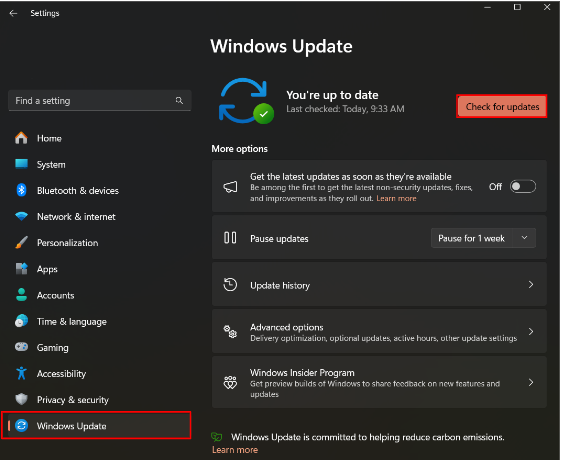The image size is (561, 460).
Task: Click the Bluetooth icon in sidebar
Action: pyautogui.click(x=21, y=190)
